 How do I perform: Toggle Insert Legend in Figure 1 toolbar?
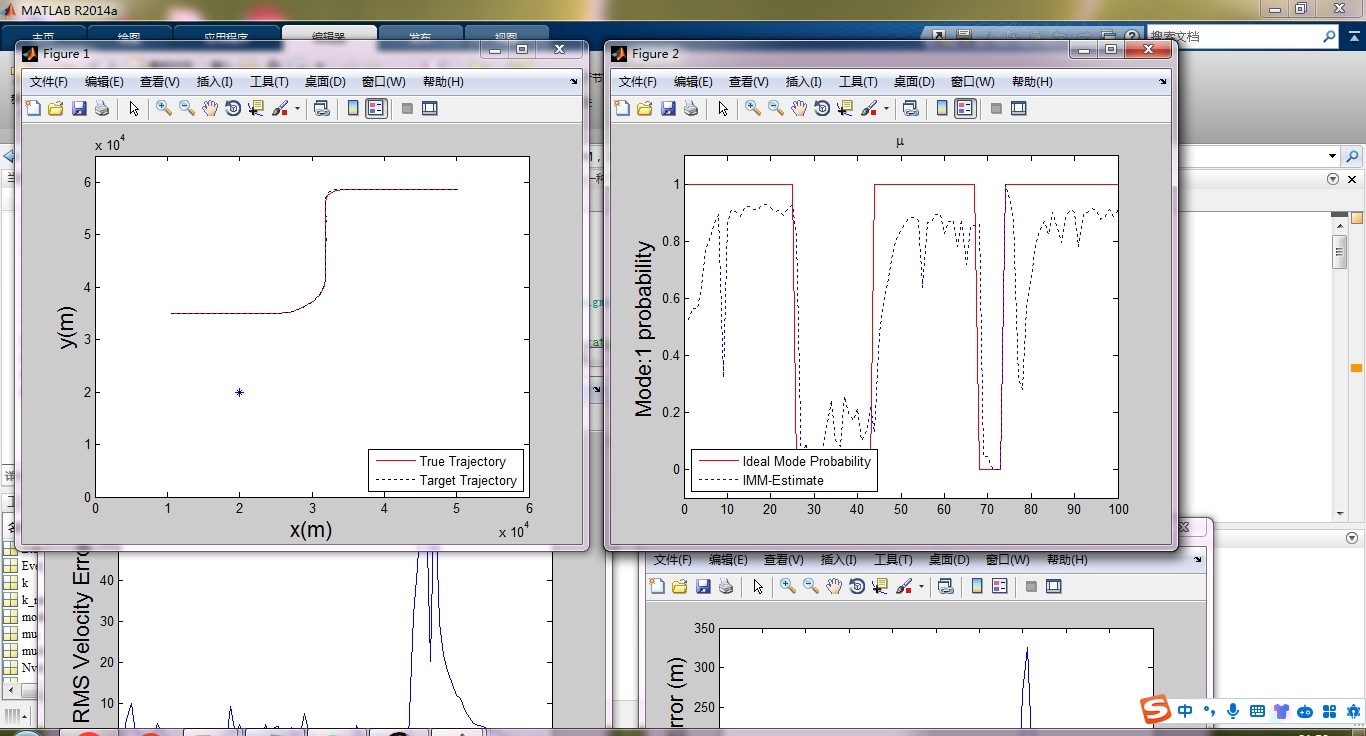click(376, 108)
